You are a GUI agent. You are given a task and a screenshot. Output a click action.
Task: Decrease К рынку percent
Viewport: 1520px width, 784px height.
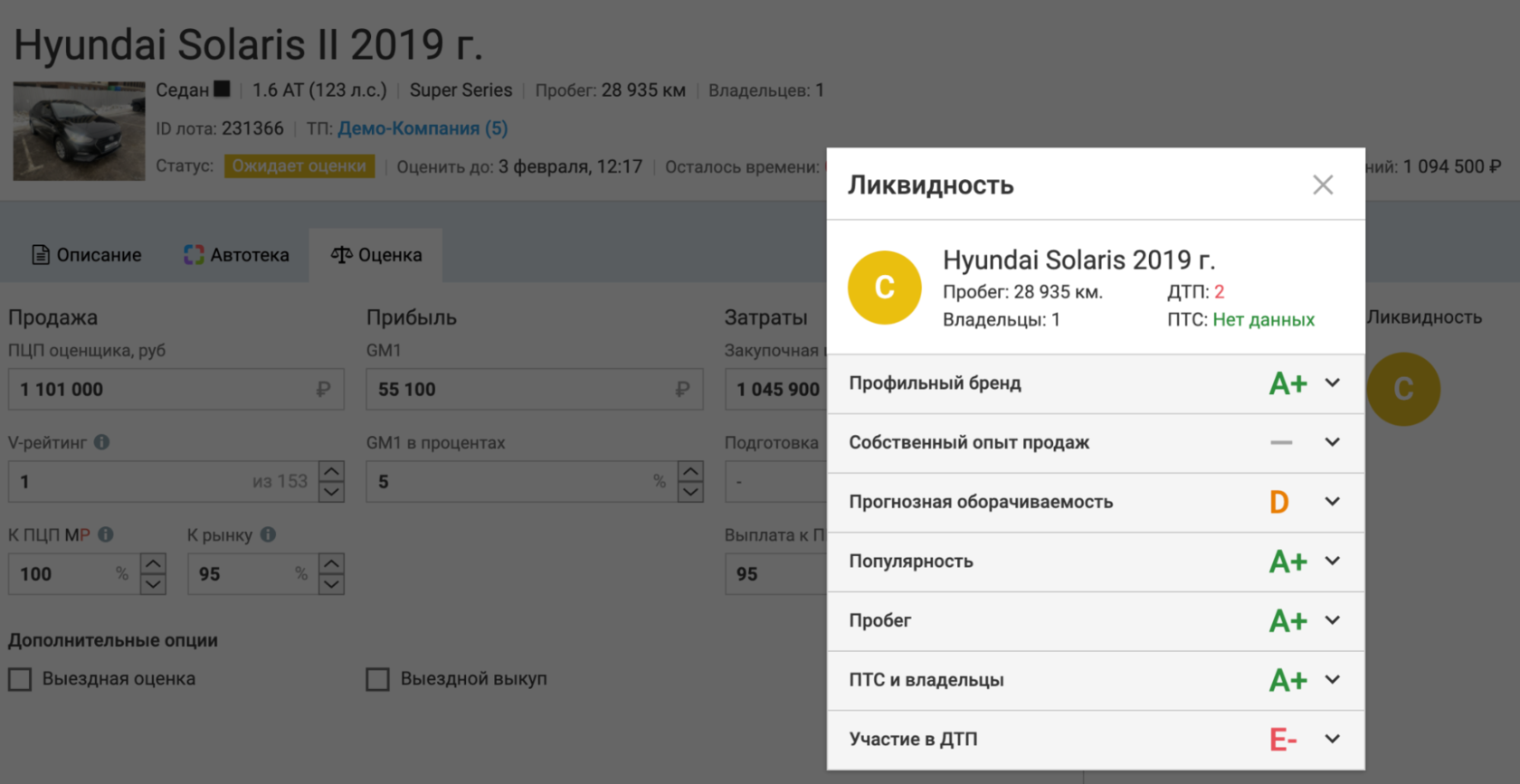pyautogui.click(x=332, y=584)
